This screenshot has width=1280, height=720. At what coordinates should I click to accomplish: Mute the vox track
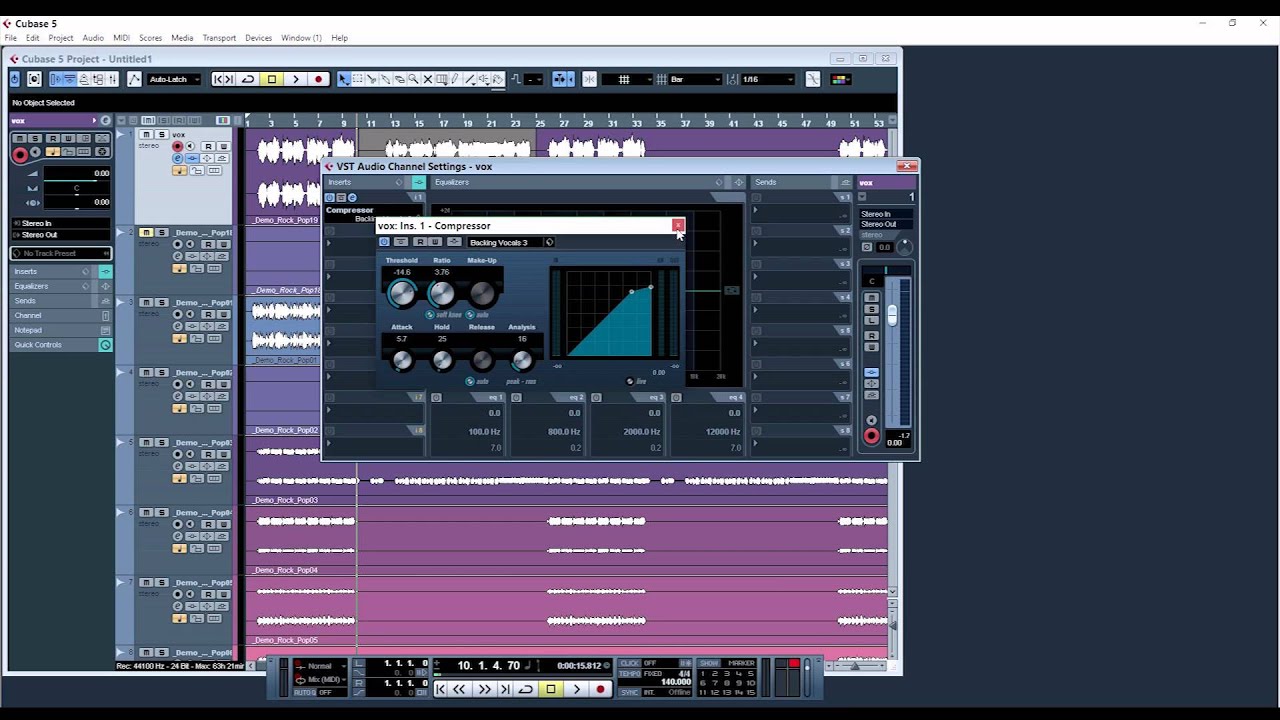(x=146, y=134)
